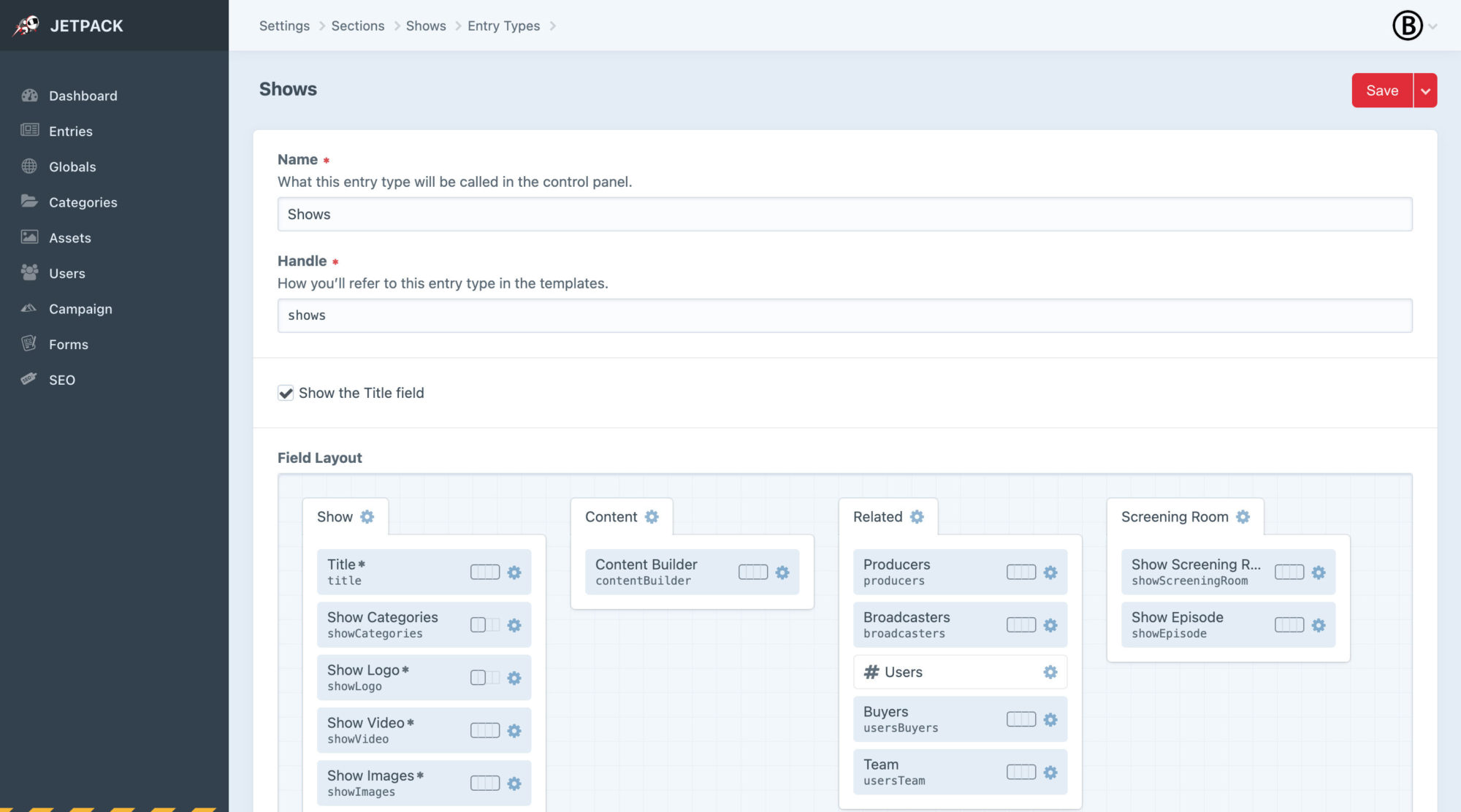
Task: Click the Dashboard sidebar icon
Action: click(29, 96)
